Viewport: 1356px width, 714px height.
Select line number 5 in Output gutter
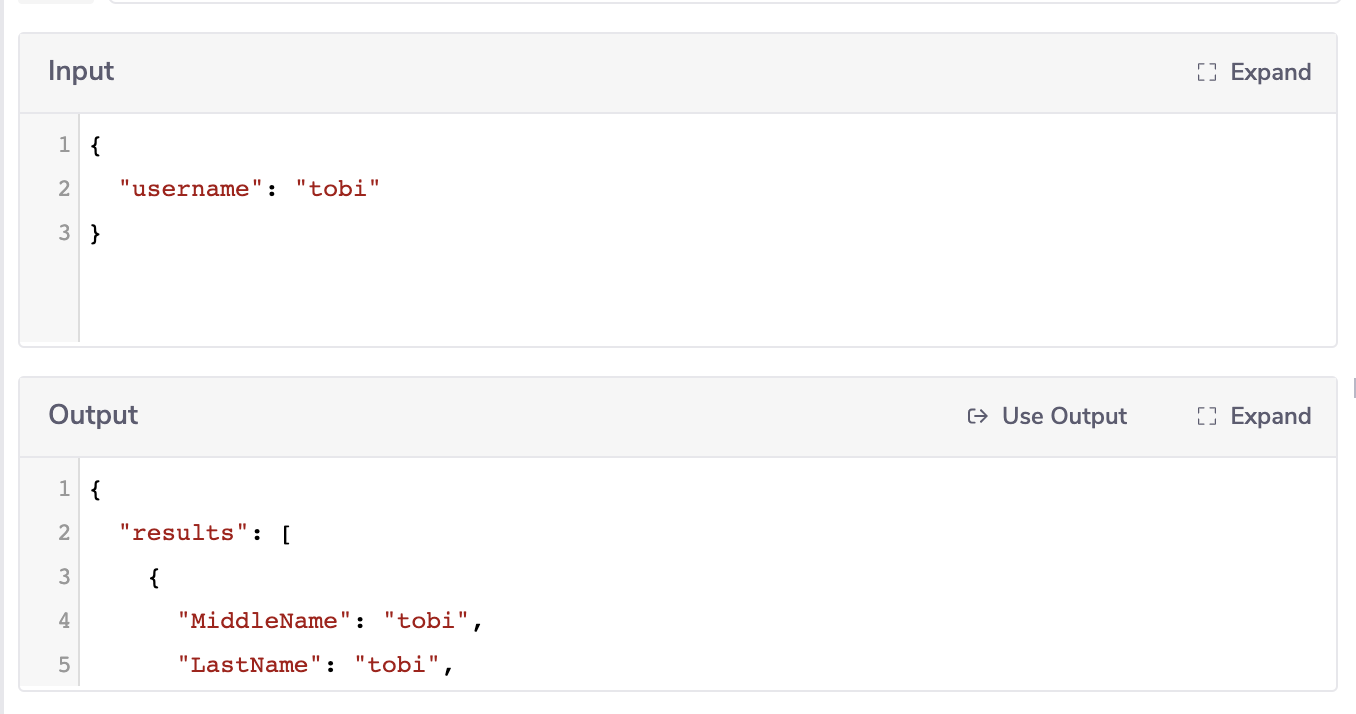tap(64, 665)
